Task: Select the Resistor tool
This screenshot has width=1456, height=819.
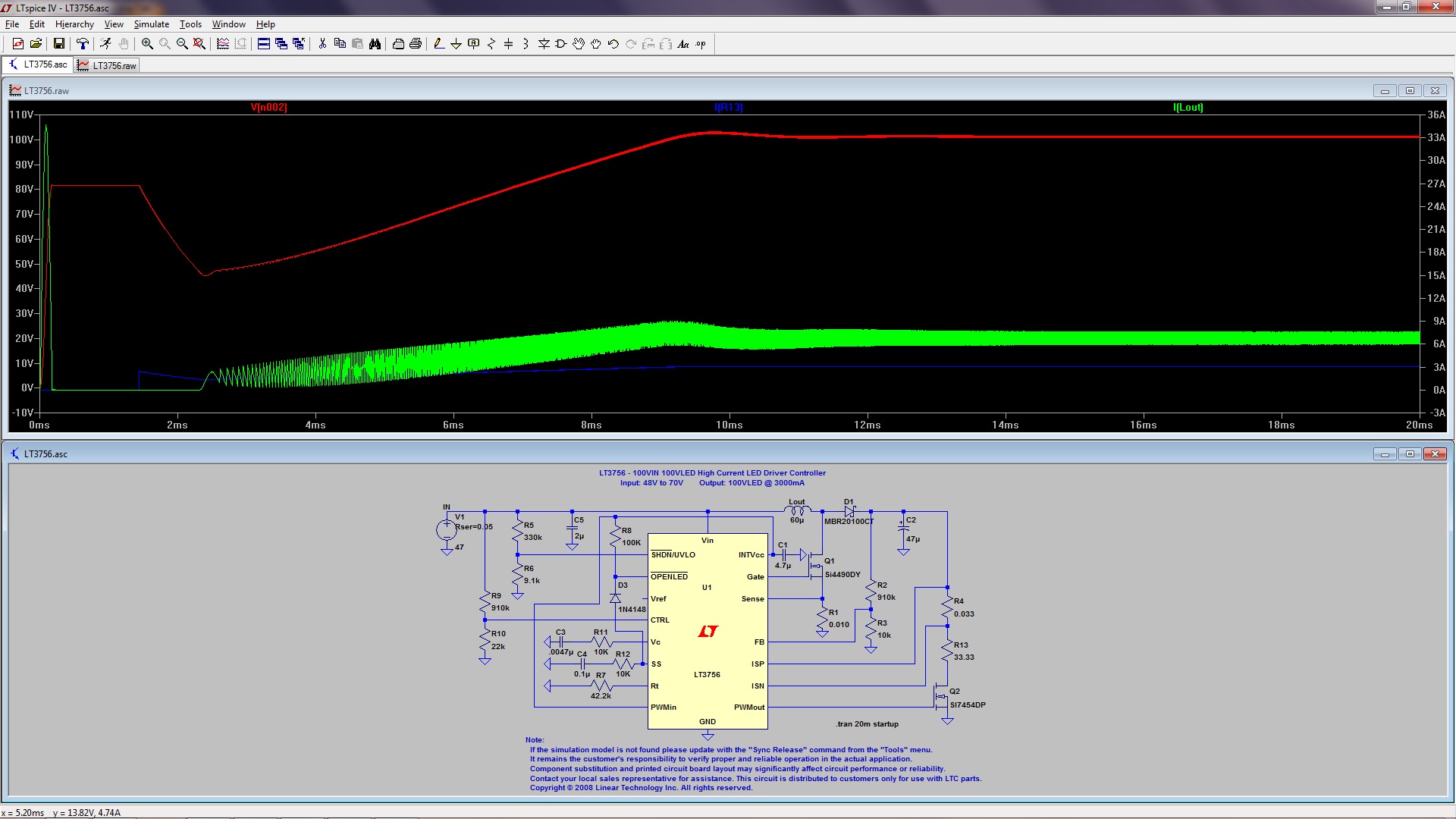Action: [491, 44]
